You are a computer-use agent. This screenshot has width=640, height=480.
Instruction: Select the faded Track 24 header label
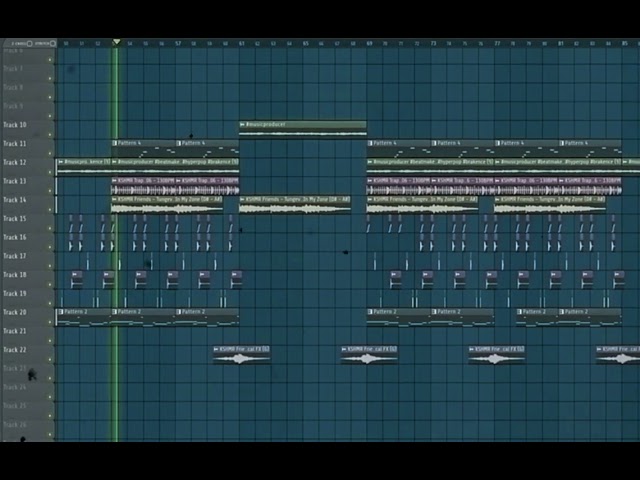tap(15, 387)
